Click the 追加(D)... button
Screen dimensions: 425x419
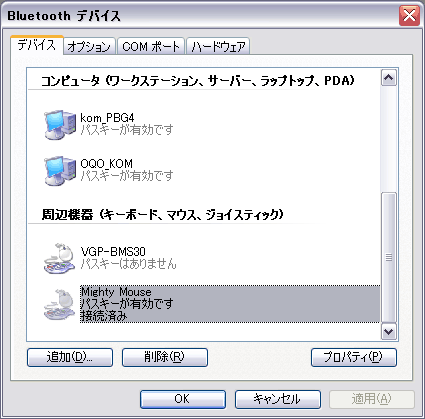(70, 357)
